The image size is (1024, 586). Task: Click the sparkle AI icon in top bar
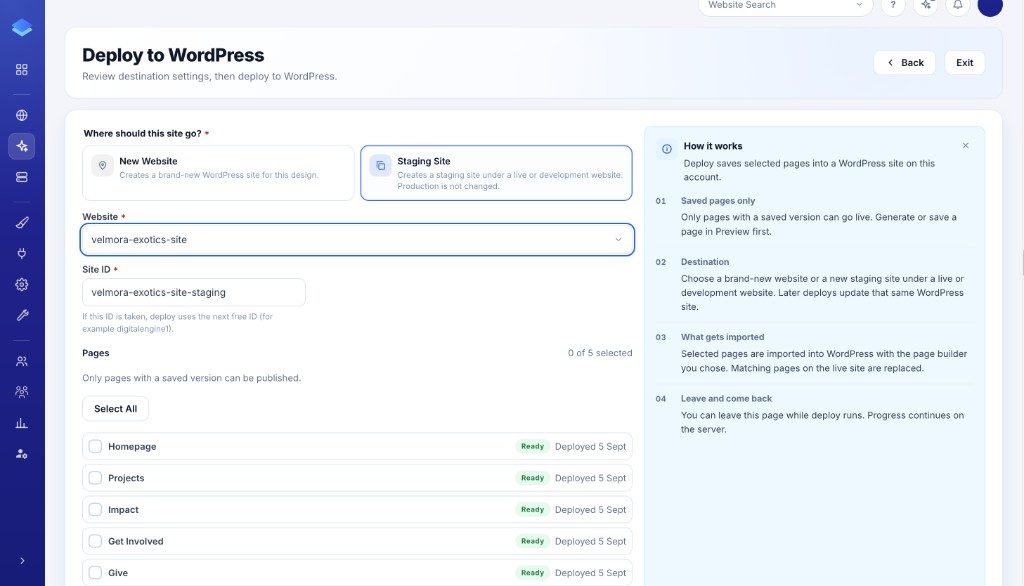[x=925, y=5]
